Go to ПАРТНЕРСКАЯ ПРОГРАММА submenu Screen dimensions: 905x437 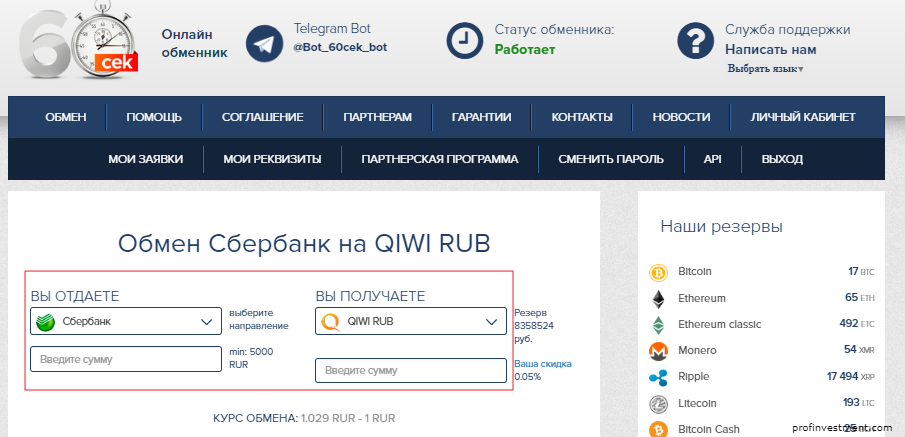click(x=440, y=159)
